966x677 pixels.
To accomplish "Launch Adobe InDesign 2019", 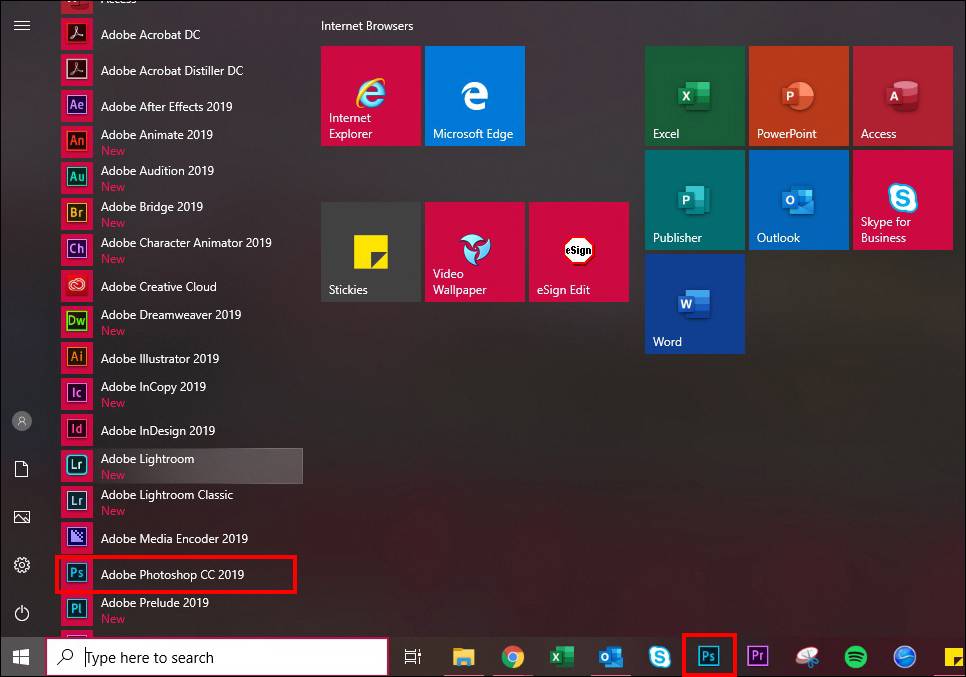I will pos(182,430).
